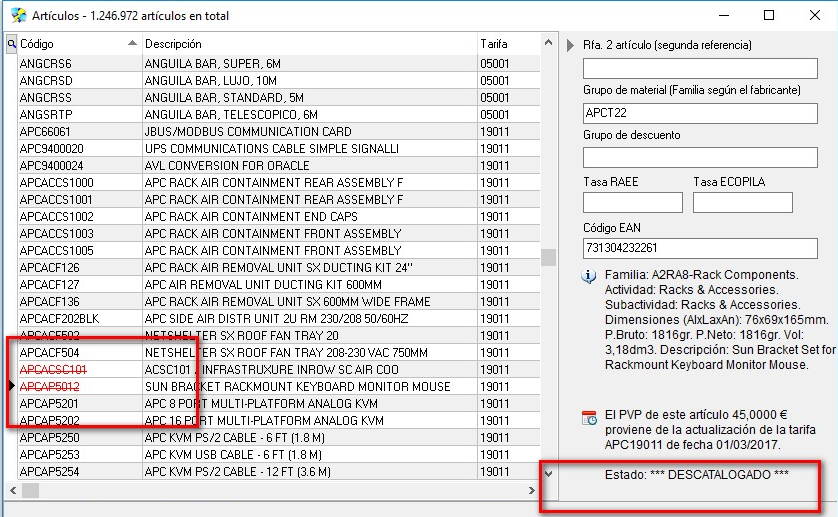Image resolution: width=838 pixels, height=517 pixels.
Task: Click the vertical scrollbar thumb of the list
Action: coord(548,258)
